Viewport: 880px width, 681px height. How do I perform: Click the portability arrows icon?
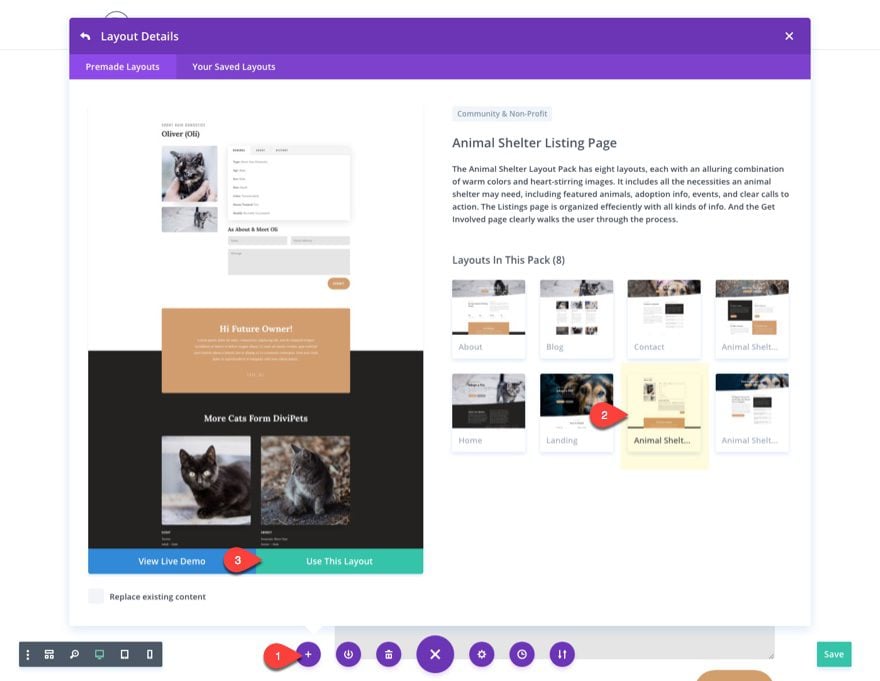pos(562,654)
